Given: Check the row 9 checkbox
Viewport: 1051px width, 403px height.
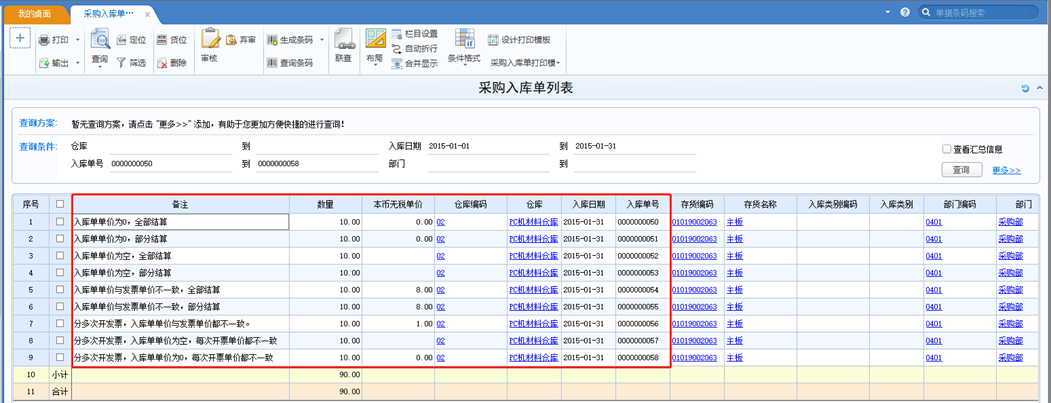Looking at the screenshot, I should (x=61, y=357).
